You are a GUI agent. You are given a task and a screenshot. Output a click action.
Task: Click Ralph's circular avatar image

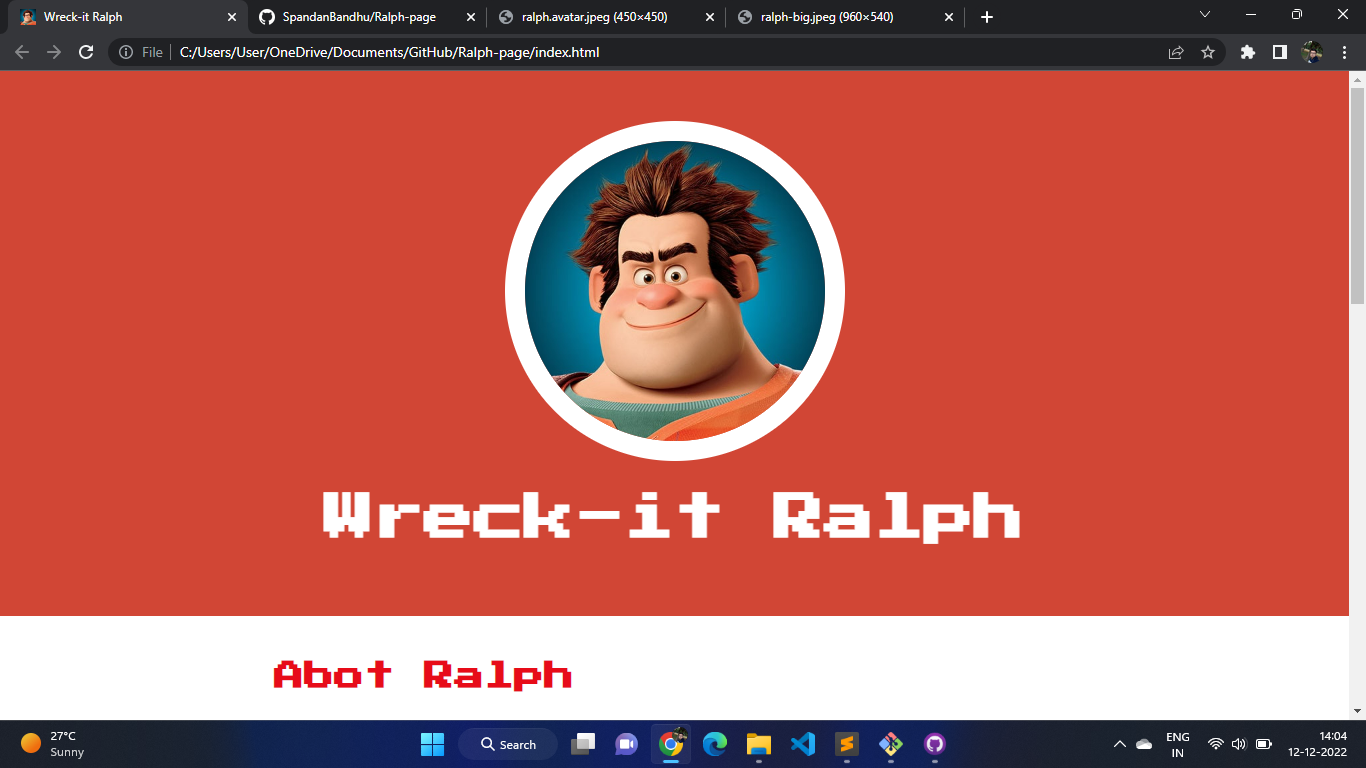point(675,290)
